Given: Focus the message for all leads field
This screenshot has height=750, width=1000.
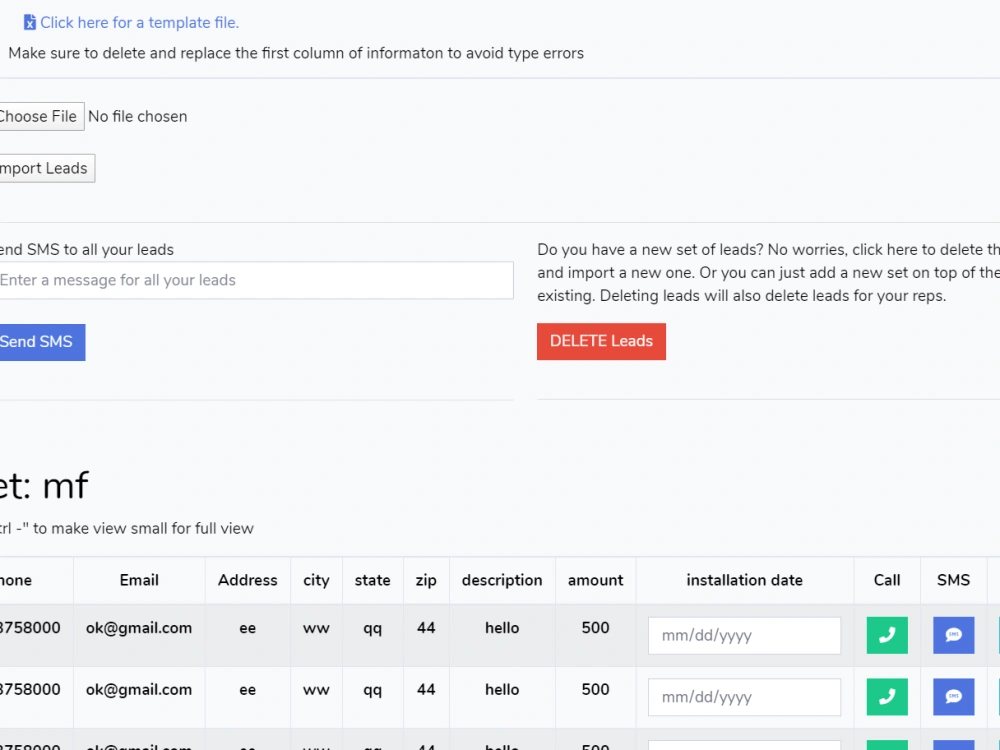Looking at the screenshot, I should [x=255, y=281].
